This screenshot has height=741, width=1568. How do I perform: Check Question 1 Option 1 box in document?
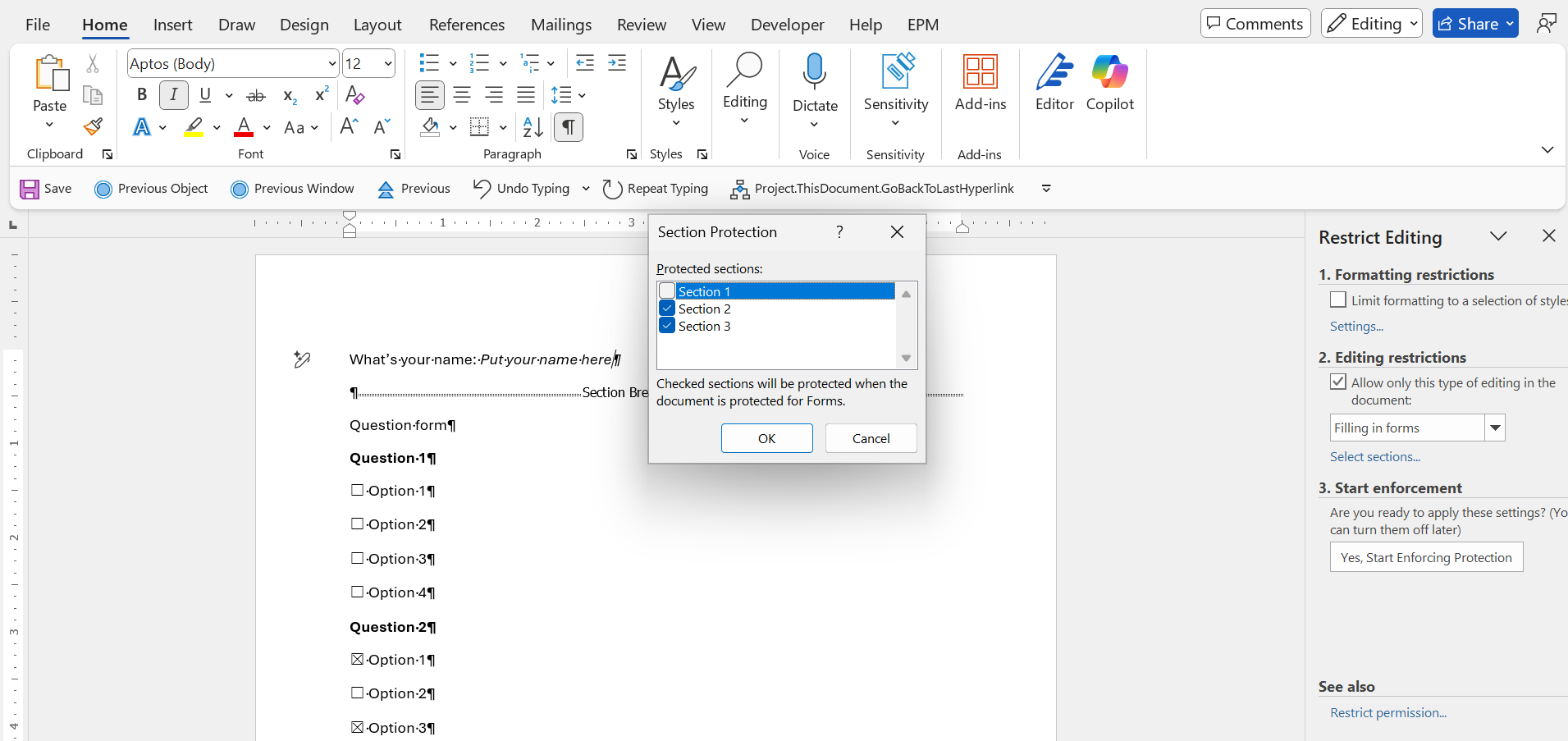(357, 491)
